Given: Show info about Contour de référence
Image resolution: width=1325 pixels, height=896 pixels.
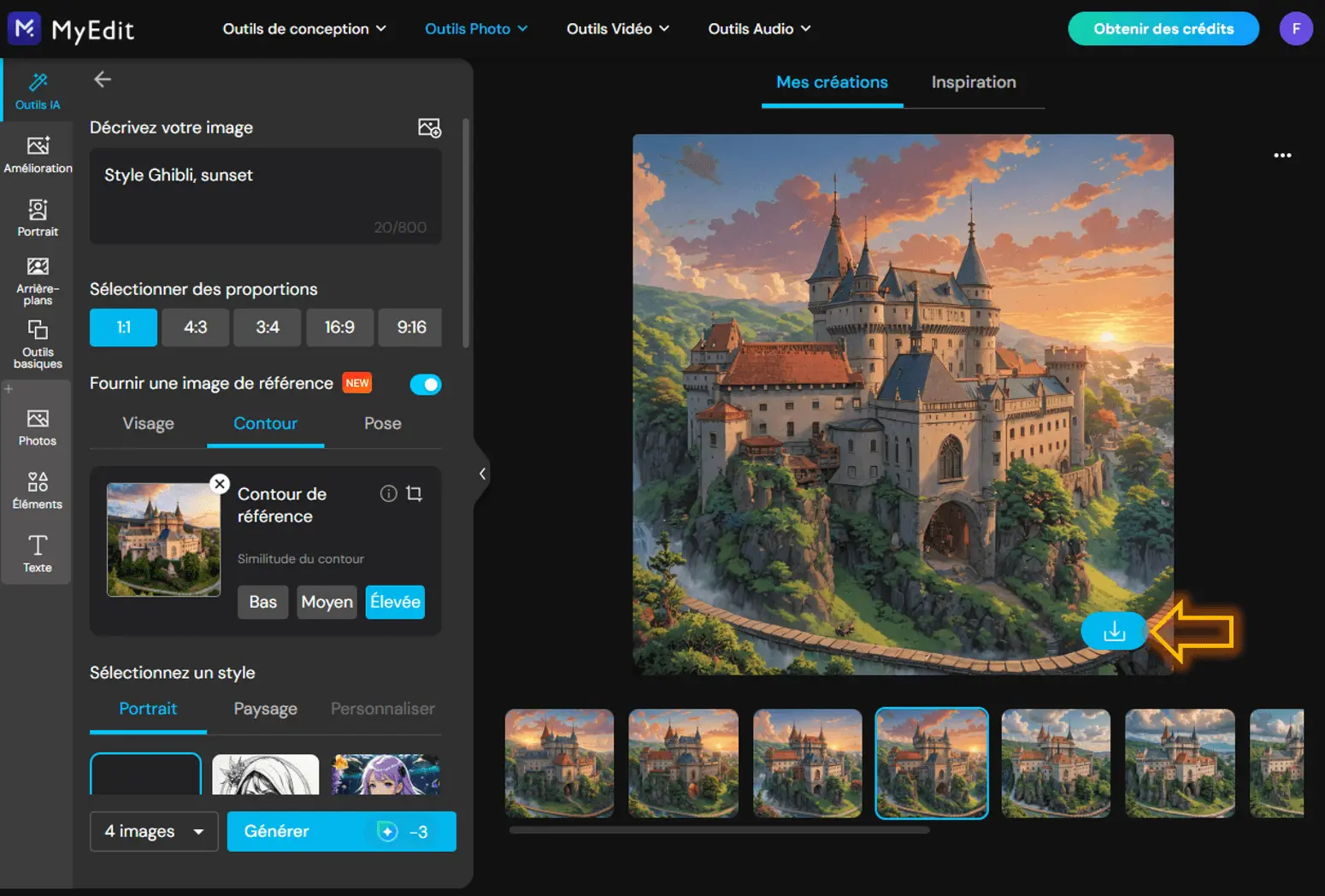Looking at the screenshot, I should (388, 493).
